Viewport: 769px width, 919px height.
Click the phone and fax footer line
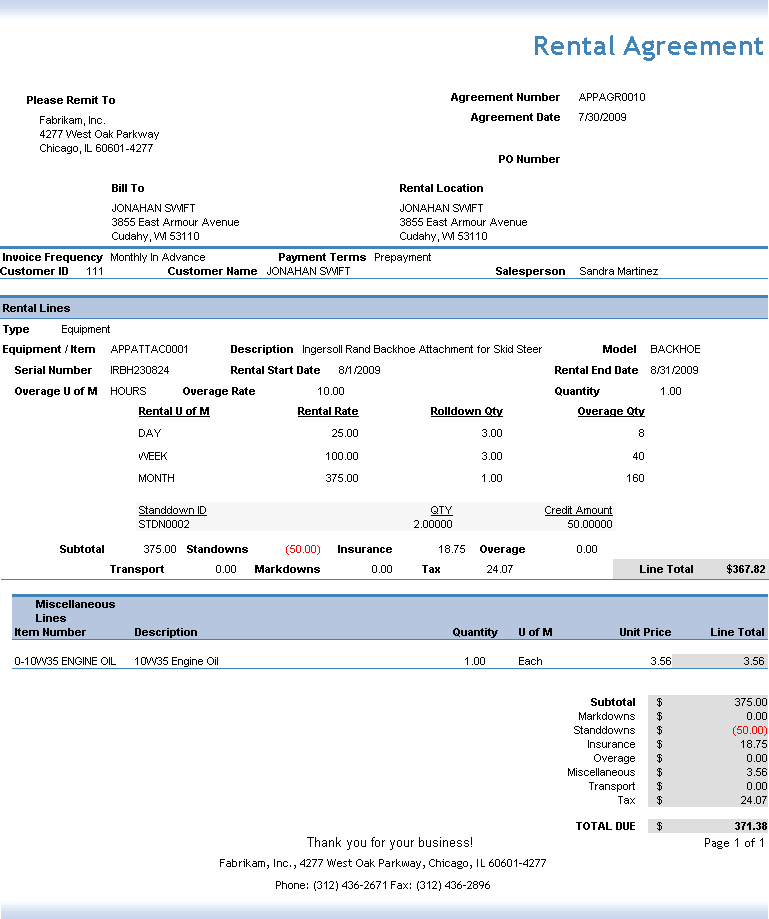click(382, 885)
